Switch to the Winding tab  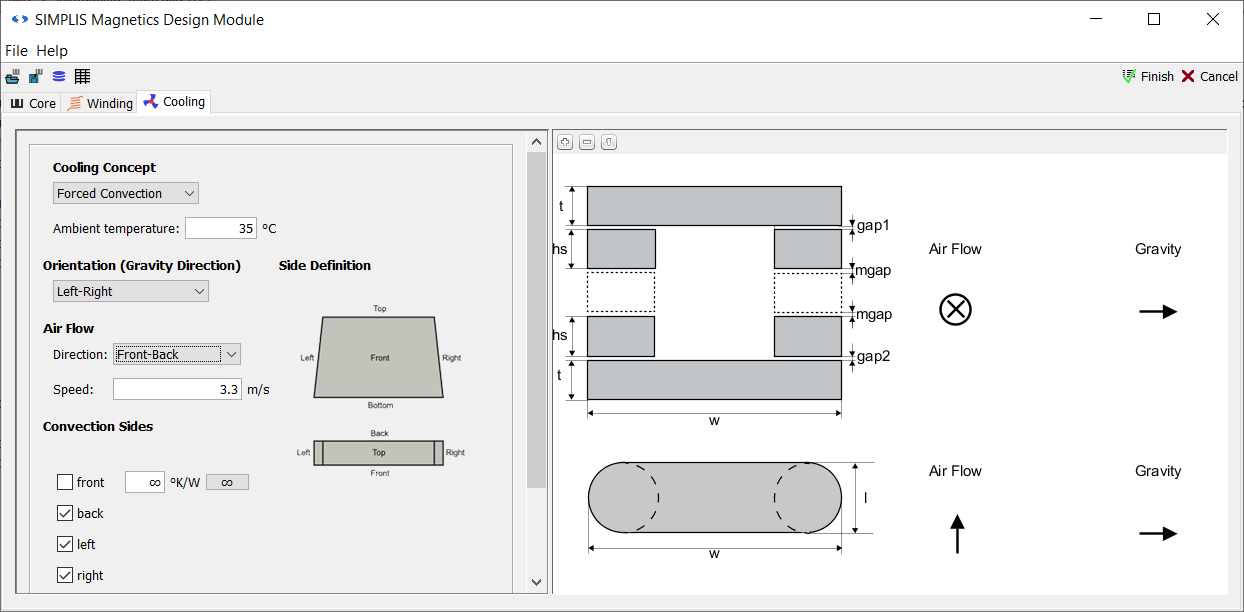coord(100,103)
